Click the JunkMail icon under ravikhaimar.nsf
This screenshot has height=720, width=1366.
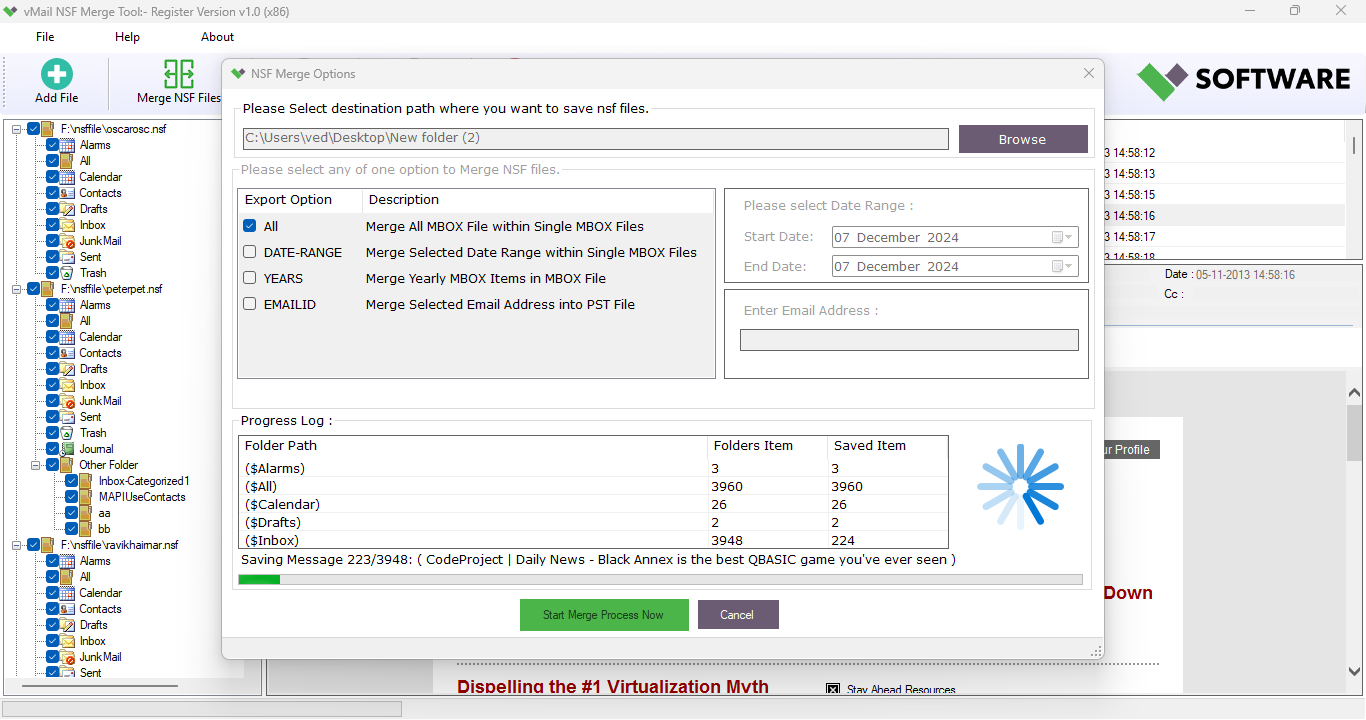67,657
